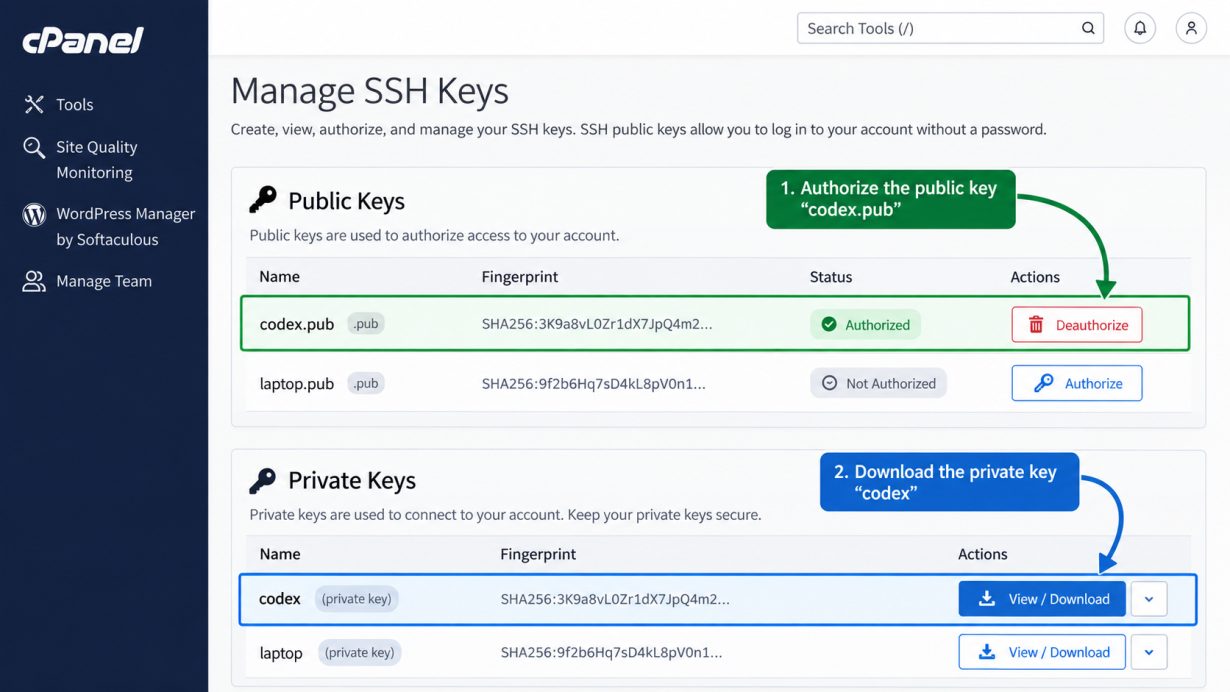
Task: Click the codex private key fingerprint
Action: [615, 599]
